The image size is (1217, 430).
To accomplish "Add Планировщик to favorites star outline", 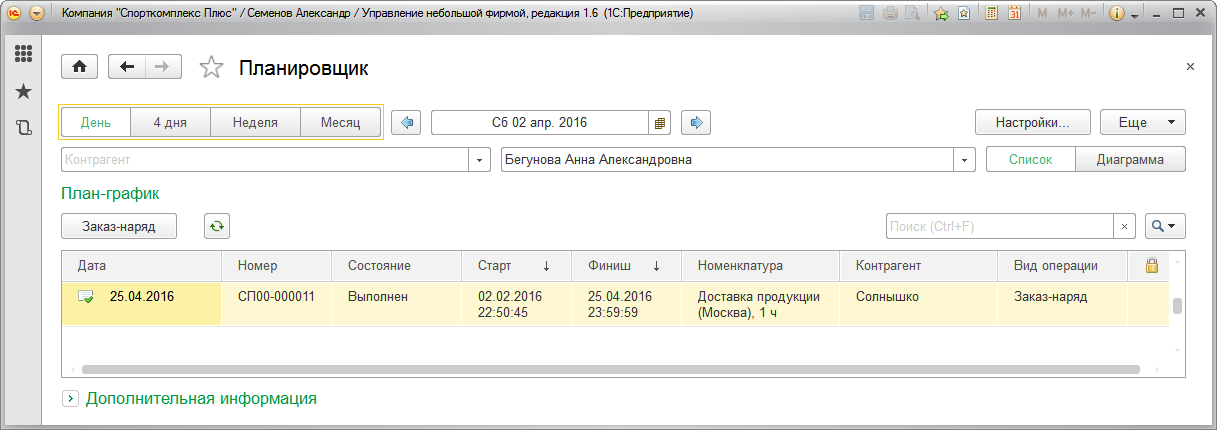I will (x=211, y=67).
